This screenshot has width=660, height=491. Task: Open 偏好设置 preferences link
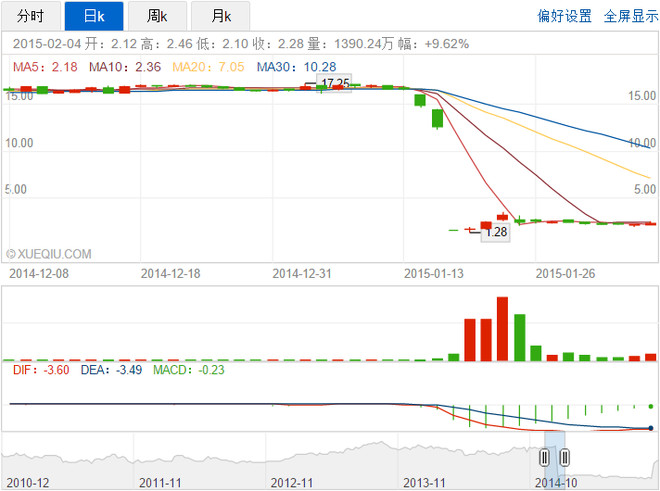click(564, 16)
